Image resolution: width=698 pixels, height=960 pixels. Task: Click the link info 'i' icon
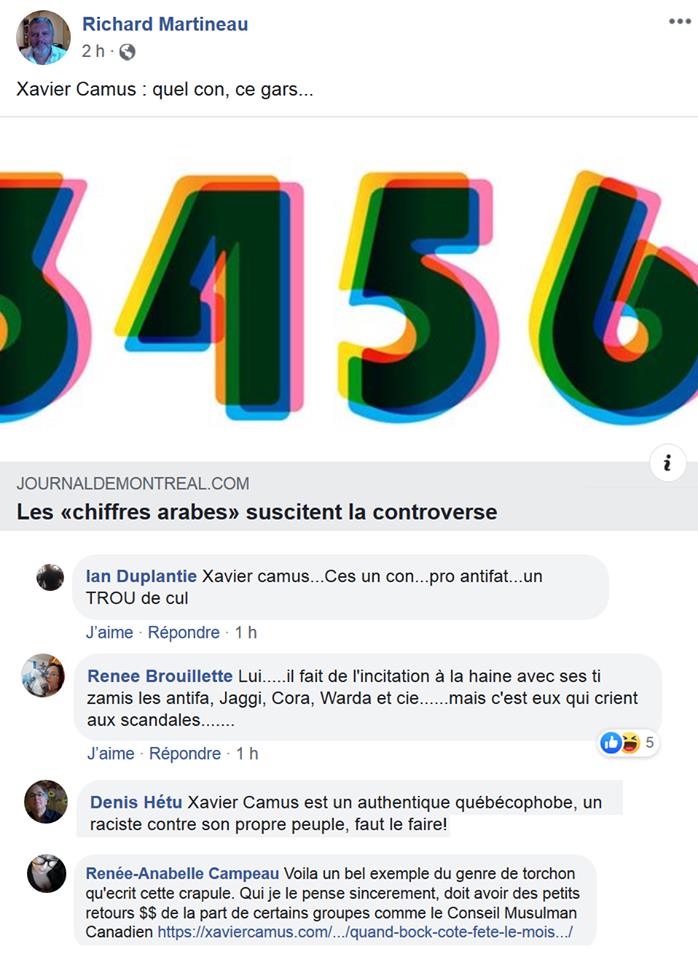[667, 462]
